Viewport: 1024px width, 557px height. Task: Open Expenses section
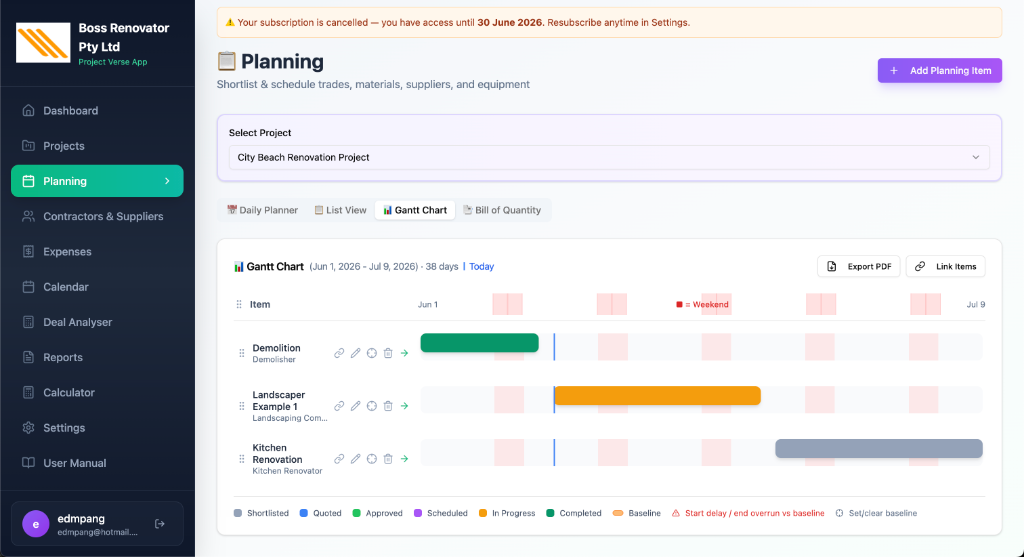[x=97, y=251]
